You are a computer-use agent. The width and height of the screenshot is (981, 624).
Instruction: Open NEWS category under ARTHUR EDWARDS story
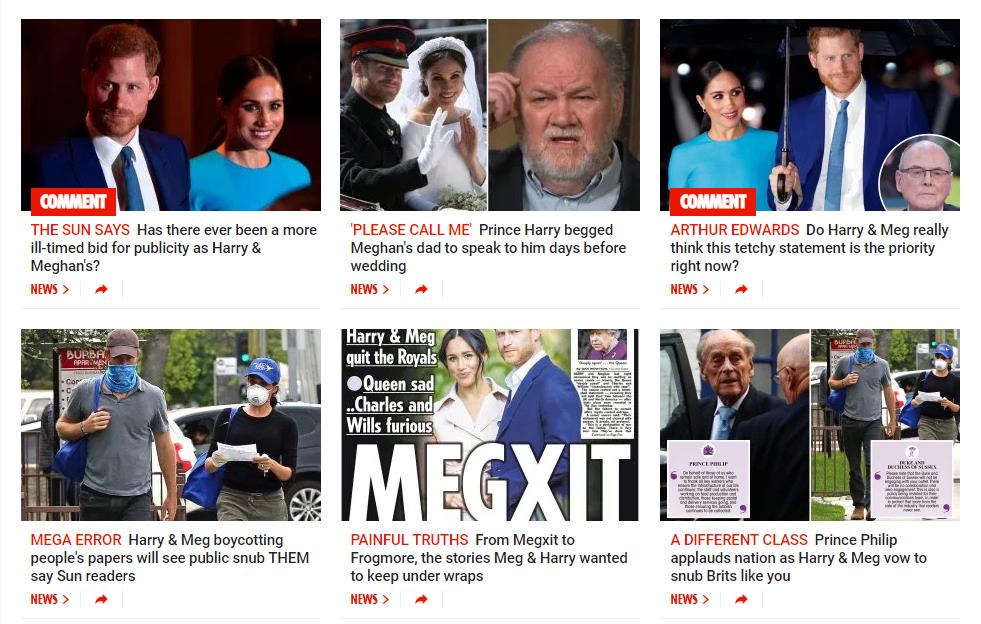689,289
